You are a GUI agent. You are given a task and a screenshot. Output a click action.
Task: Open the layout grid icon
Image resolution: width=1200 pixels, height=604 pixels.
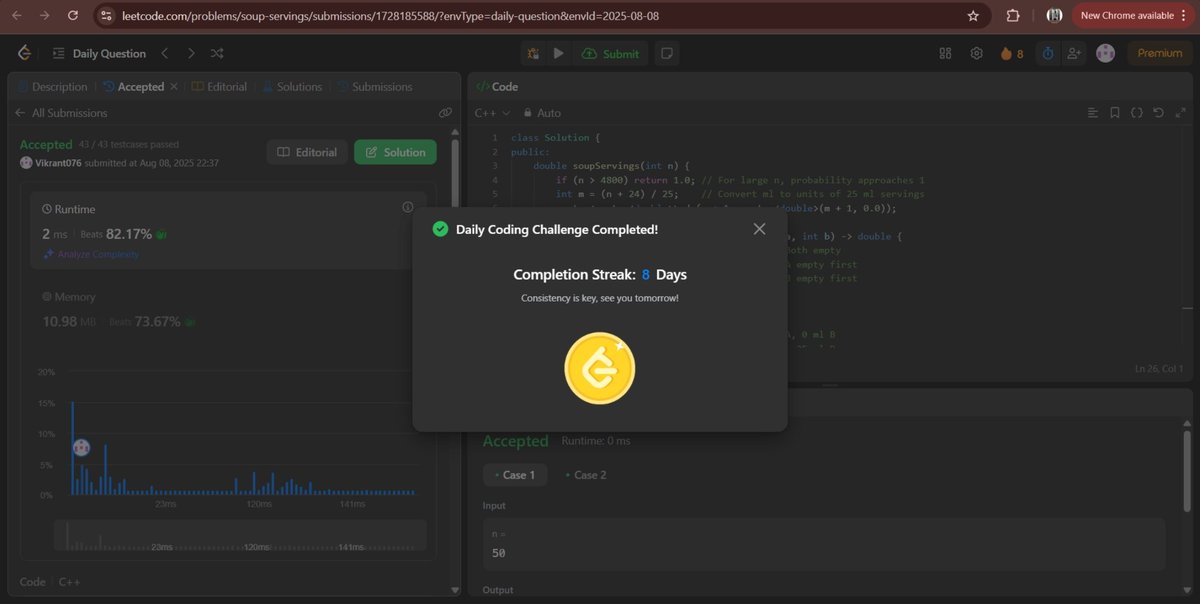click(x=945, y=54)
